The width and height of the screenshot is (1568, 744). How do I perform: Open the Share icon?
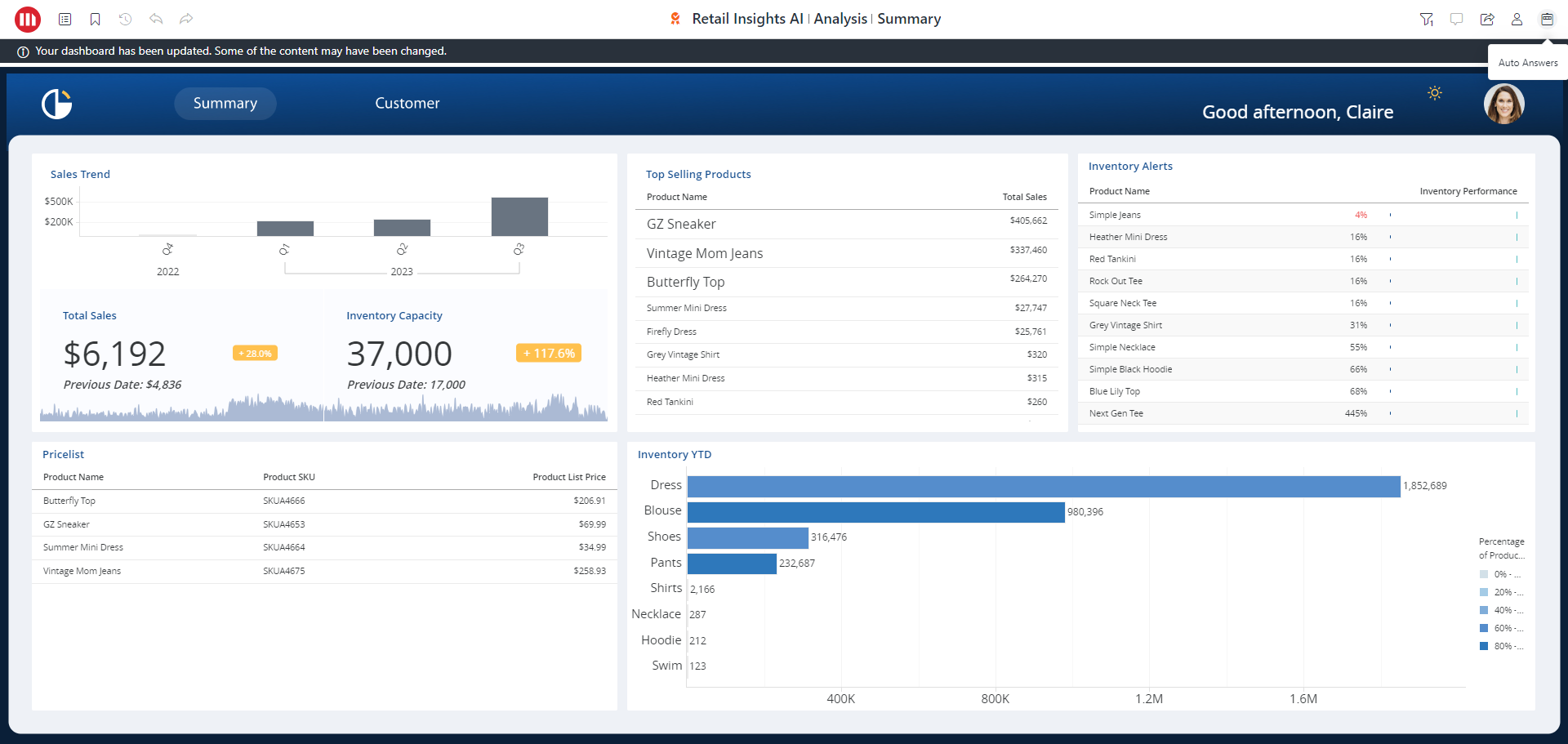pos(1487,19)
